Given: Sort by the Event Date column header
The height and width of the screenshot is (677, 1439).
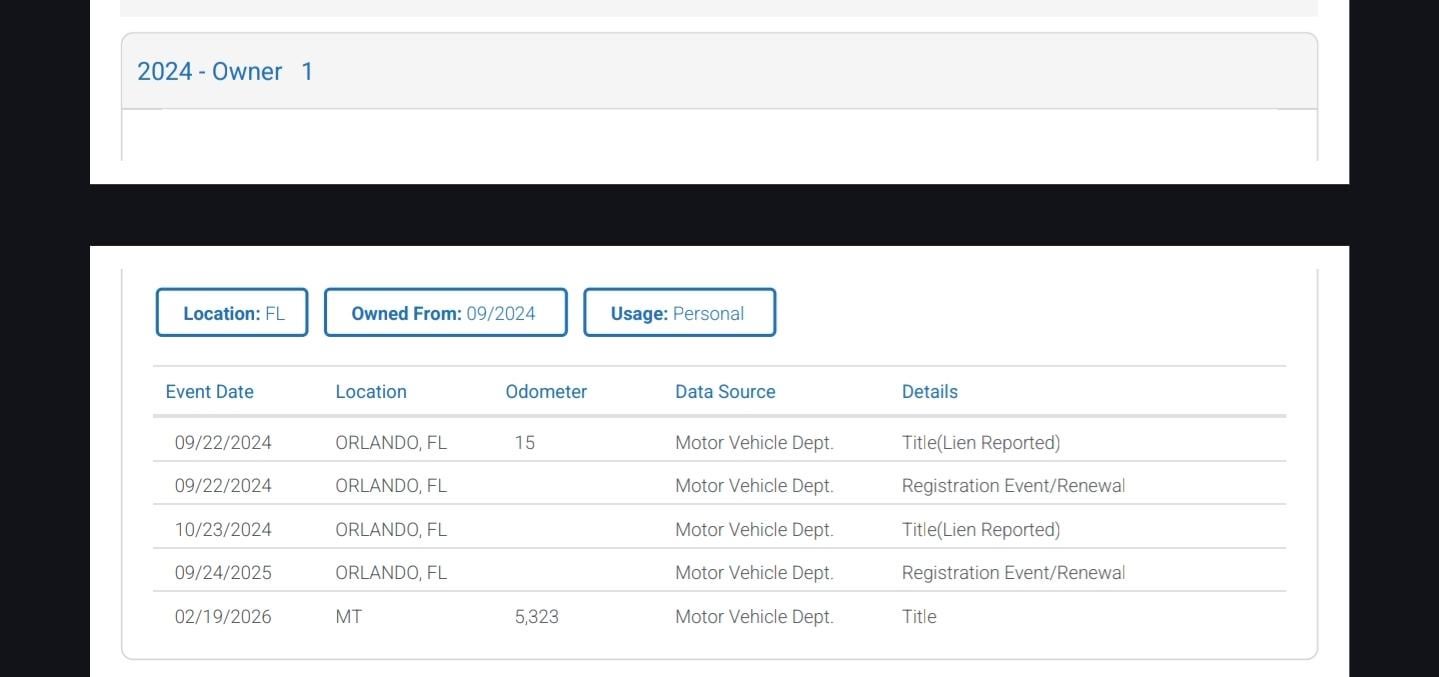Looking at the screenshot, I should pyautogui.click(x=209, y=392).
